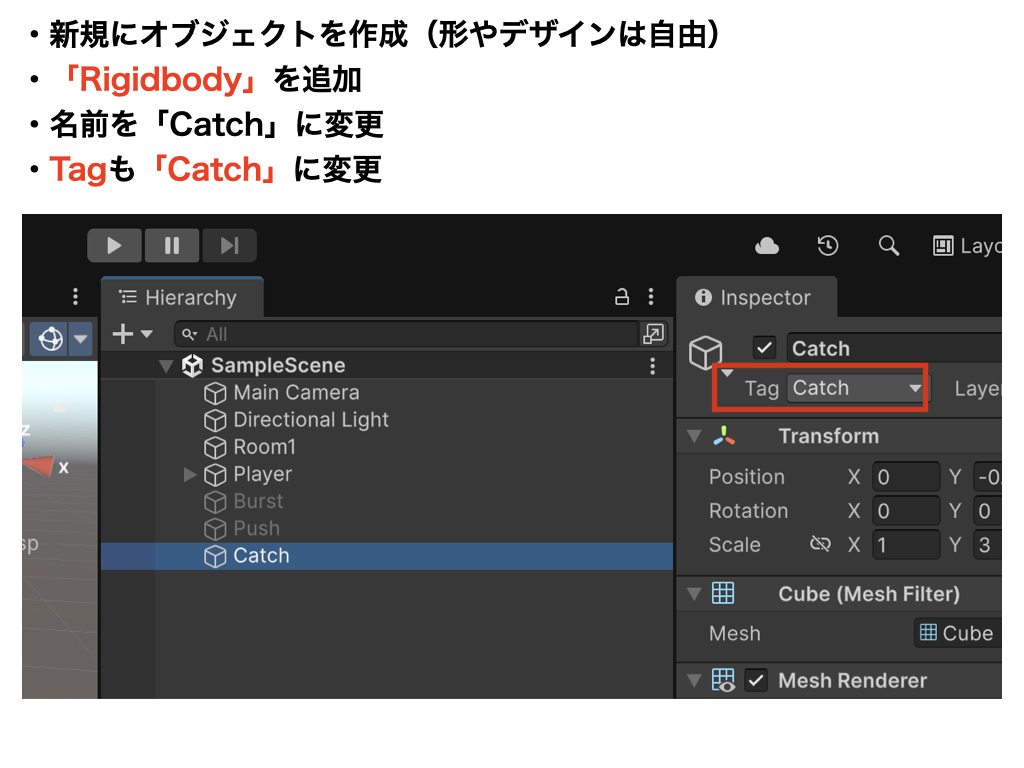Open the Hierarchy panel options menu
The image size is (1024, 768).
651,297
